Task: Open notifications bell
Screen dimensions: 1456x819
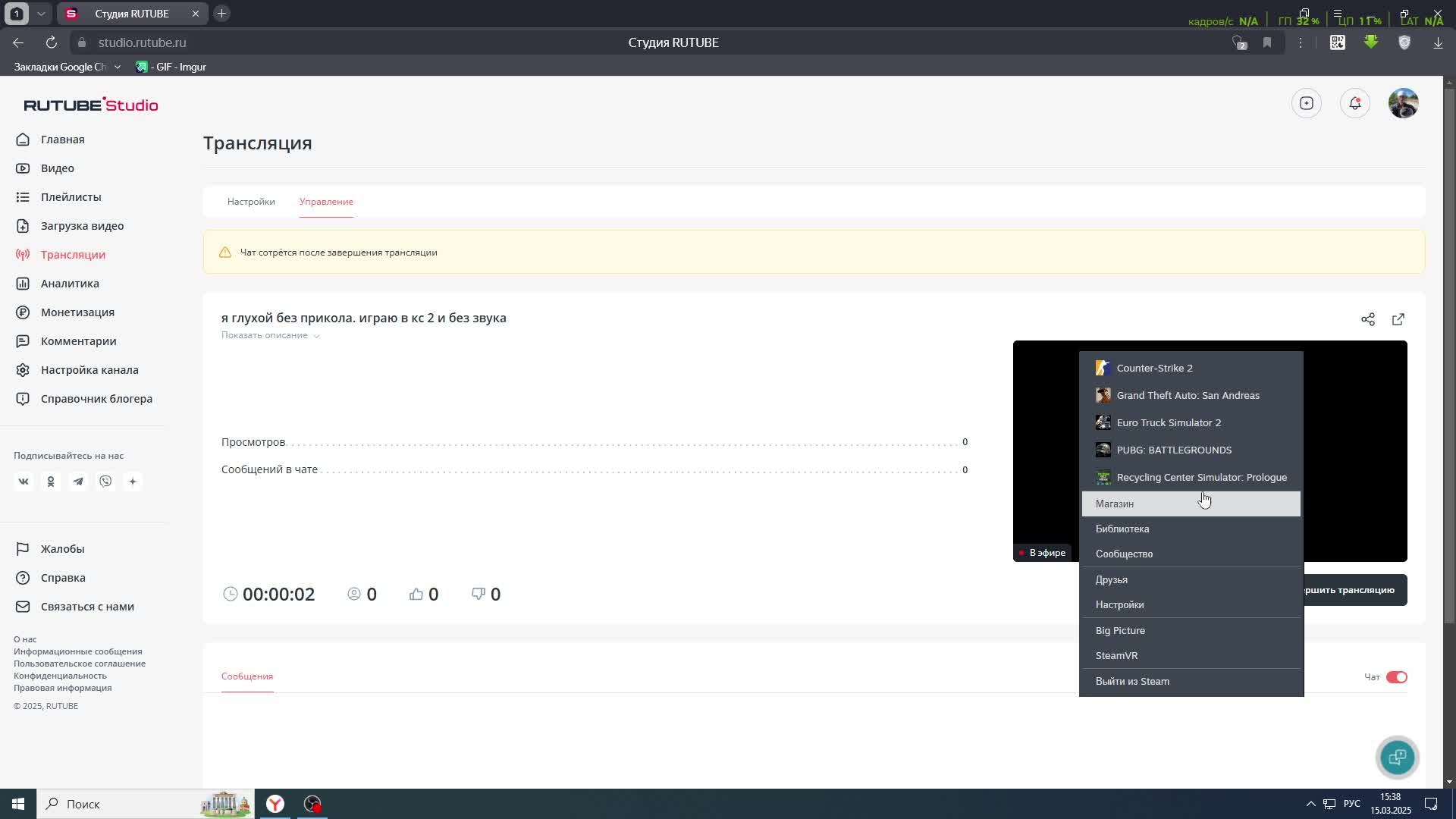Action: [x=1355, y=103]
